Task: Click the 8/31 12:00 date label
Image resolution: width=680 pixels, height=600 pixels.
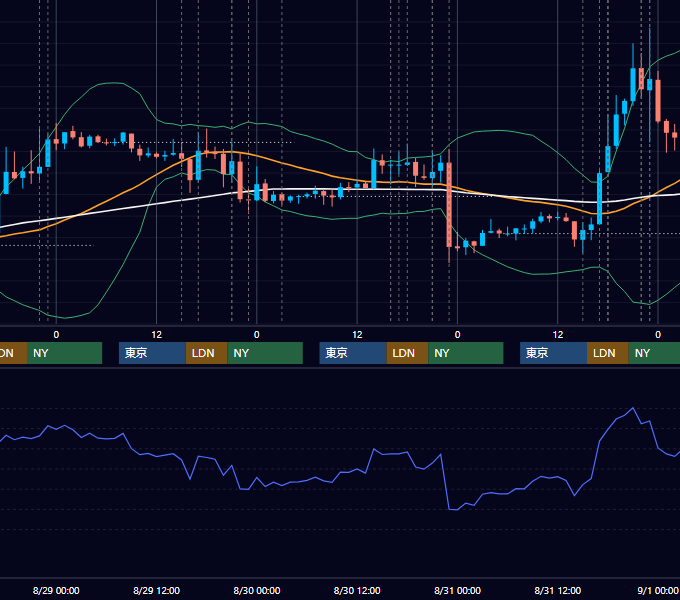Action: click(558, 590)
